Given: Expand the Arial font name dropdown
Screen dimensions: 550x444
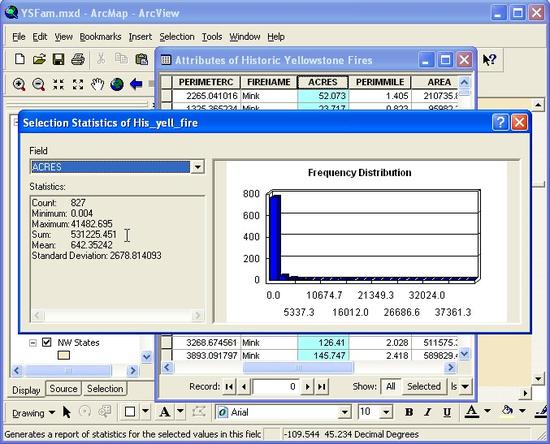Looking at the screenshot, I should point(345,412).
